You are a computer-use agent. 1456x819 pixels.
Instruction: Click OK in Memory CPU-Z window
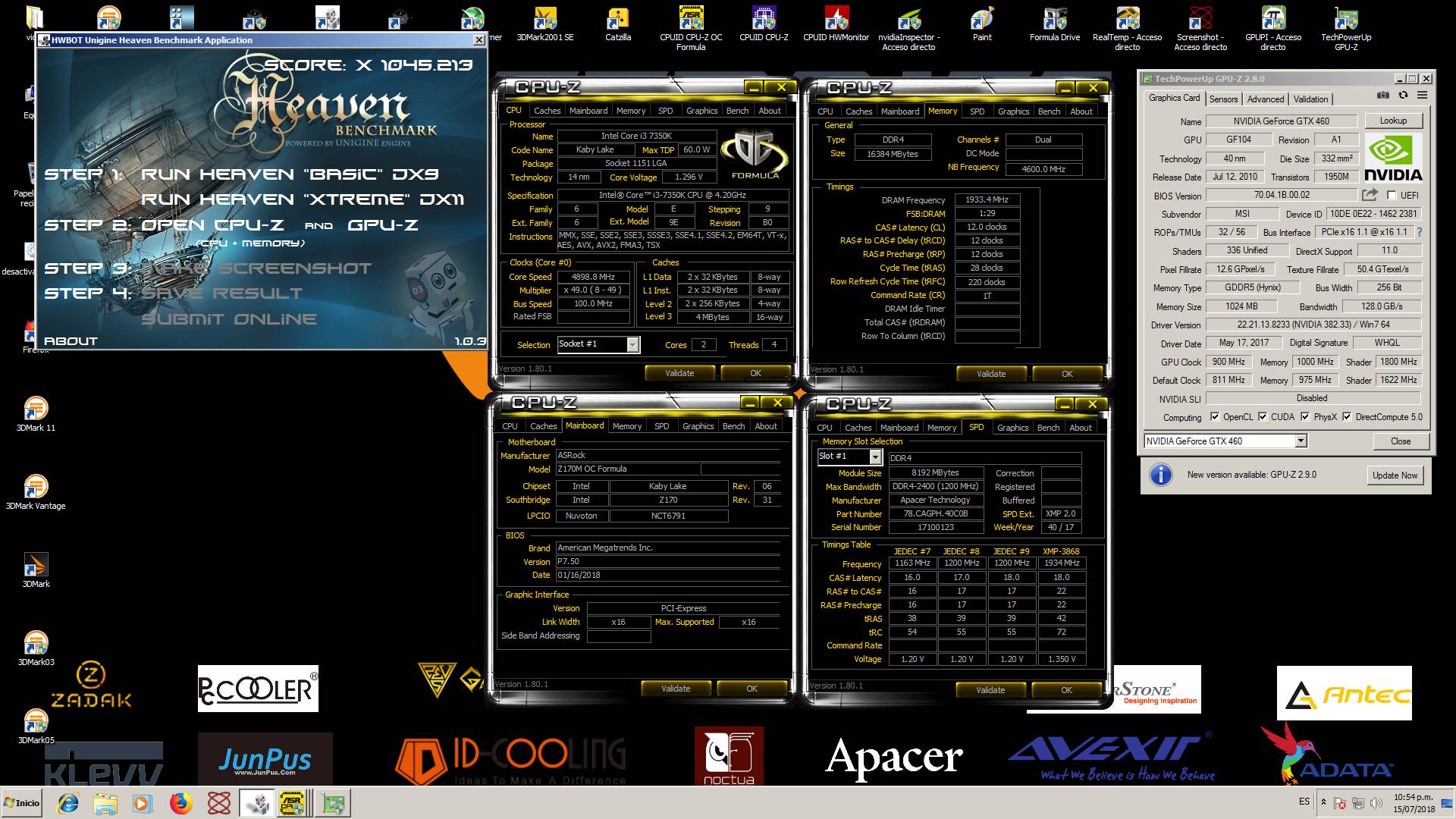[x=1067, y=374]
